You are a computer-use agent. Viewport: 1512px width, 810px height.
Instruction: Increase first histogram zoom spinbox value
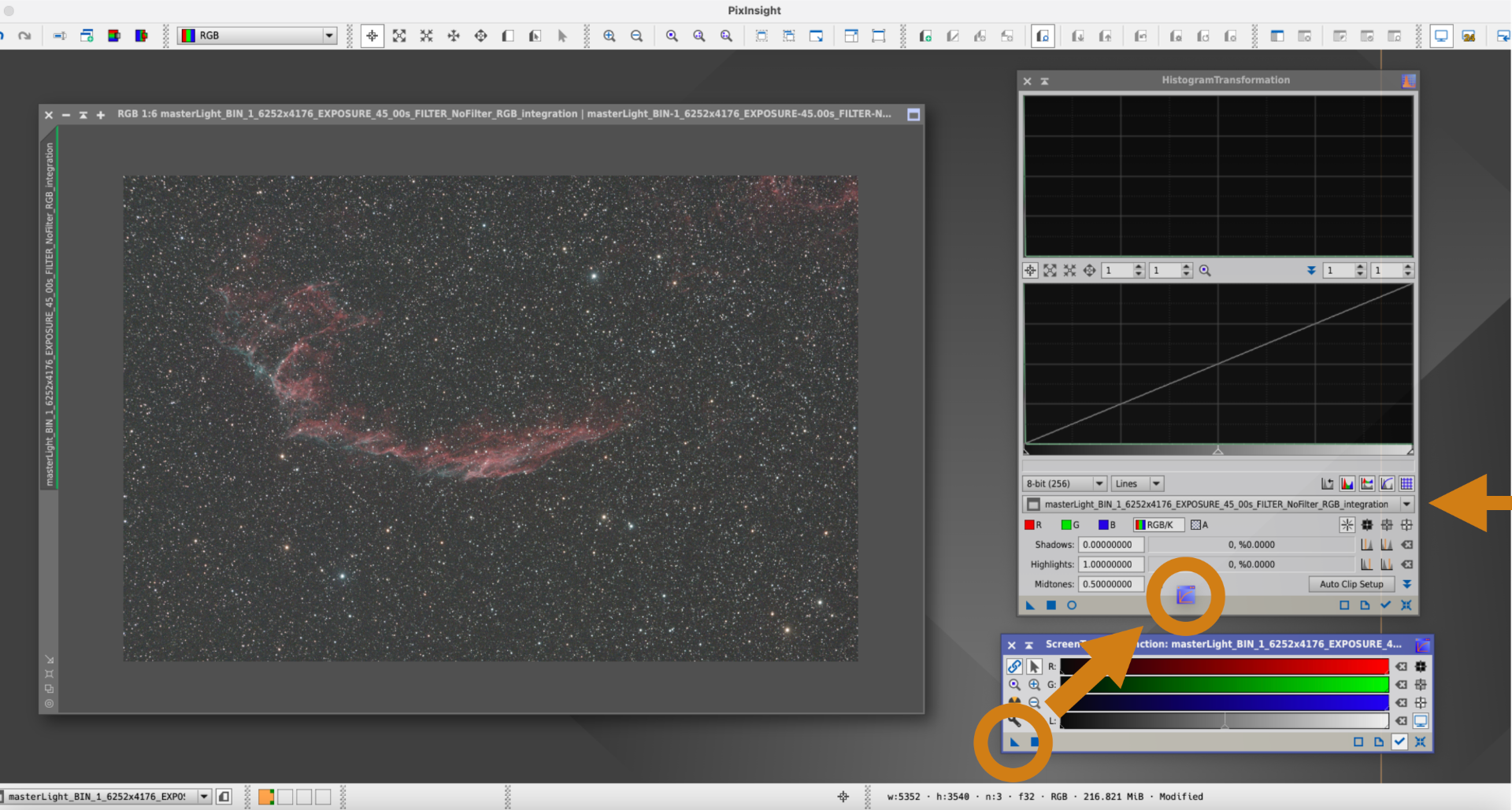tap(1140, 267)
